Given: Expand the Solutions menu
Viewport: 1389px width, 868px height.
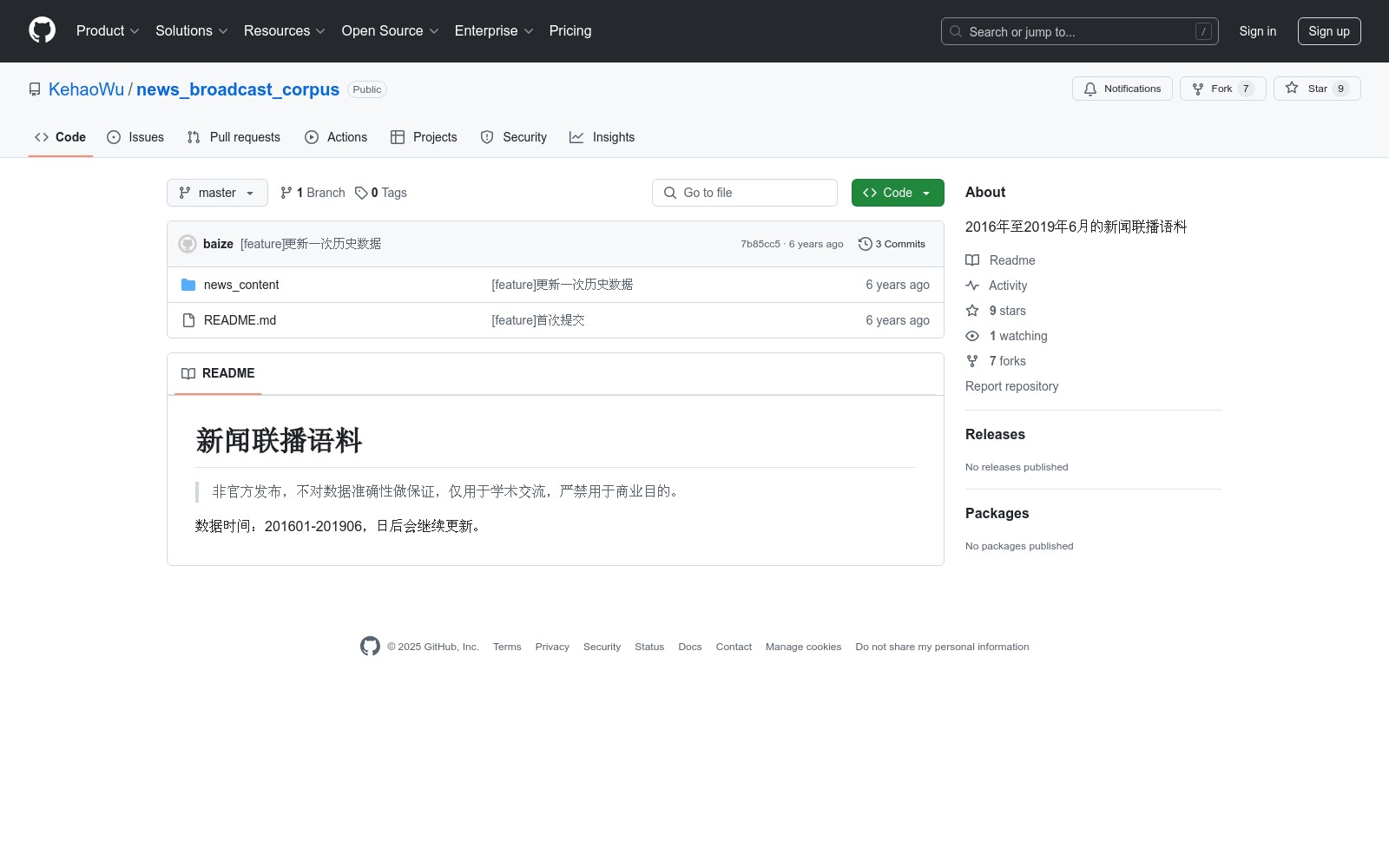Looking at the screenshot, I should [192, 31].
